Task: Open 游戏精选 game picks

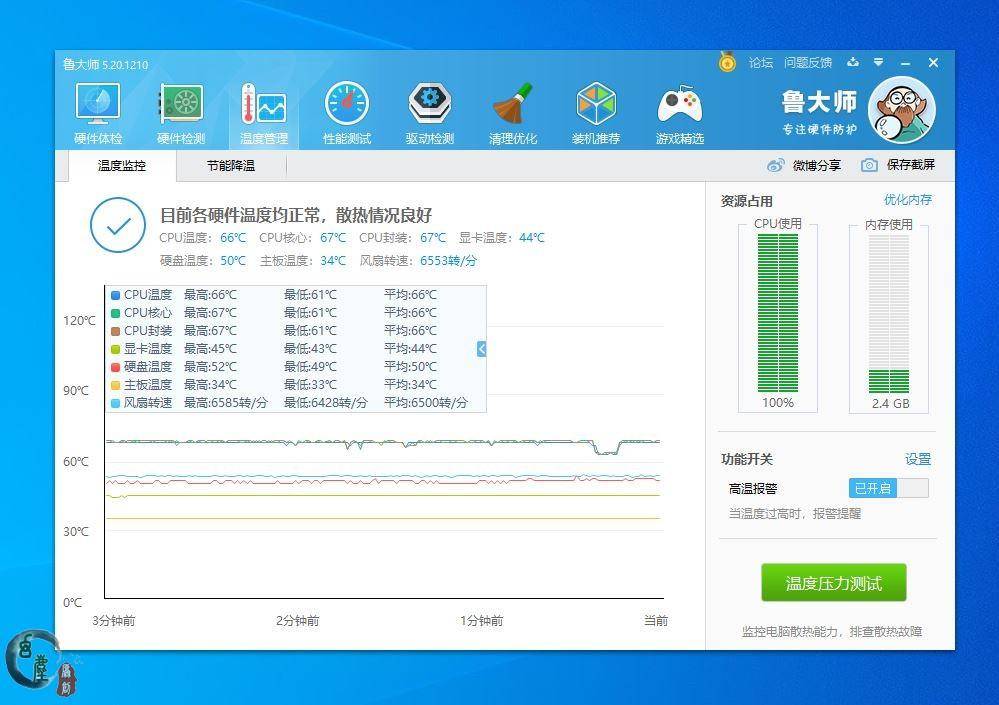Action: tap(679, 107)
